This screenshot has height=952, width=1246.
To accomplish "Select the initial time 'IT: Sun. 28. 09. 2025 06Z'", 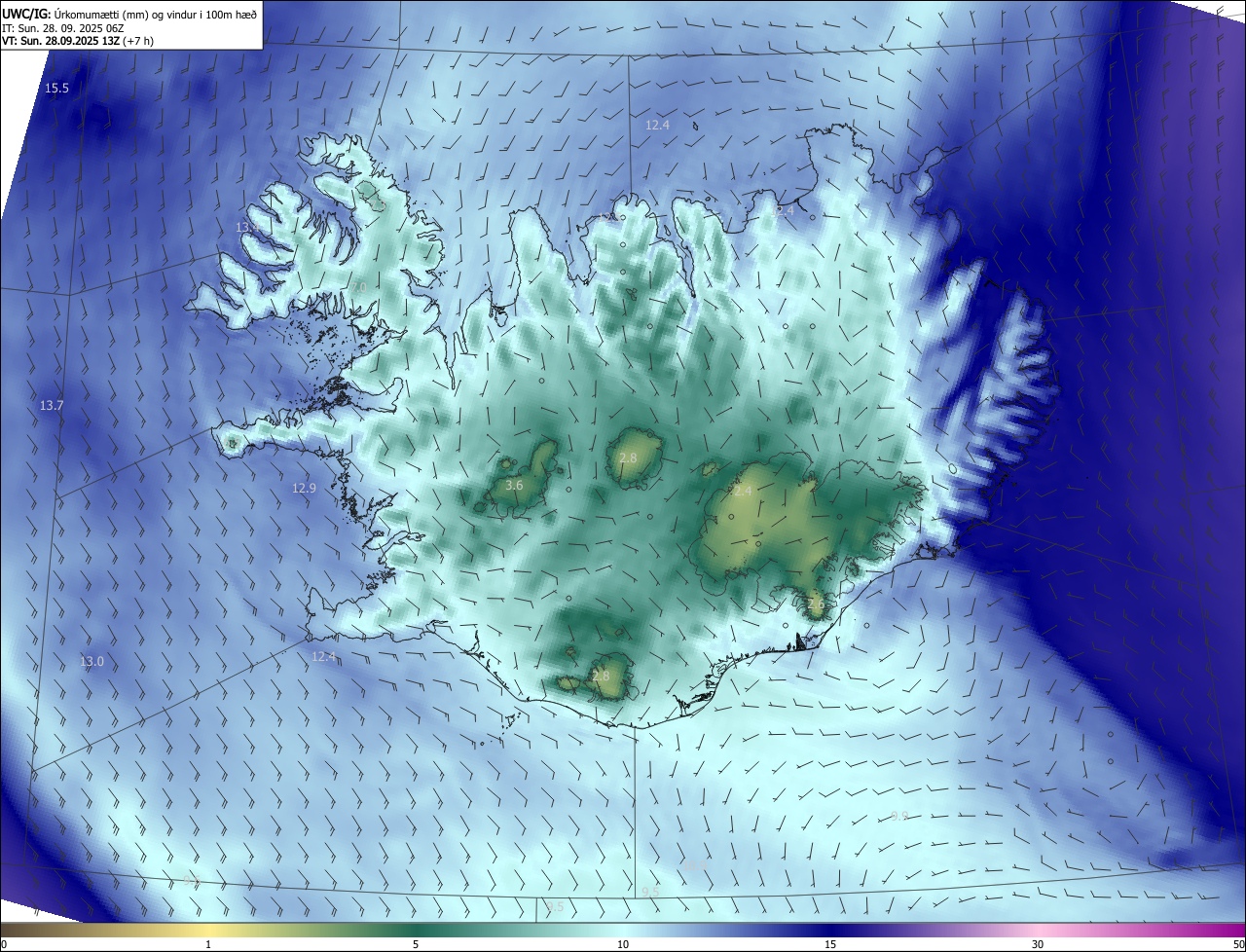I will (x=62, y=27).
